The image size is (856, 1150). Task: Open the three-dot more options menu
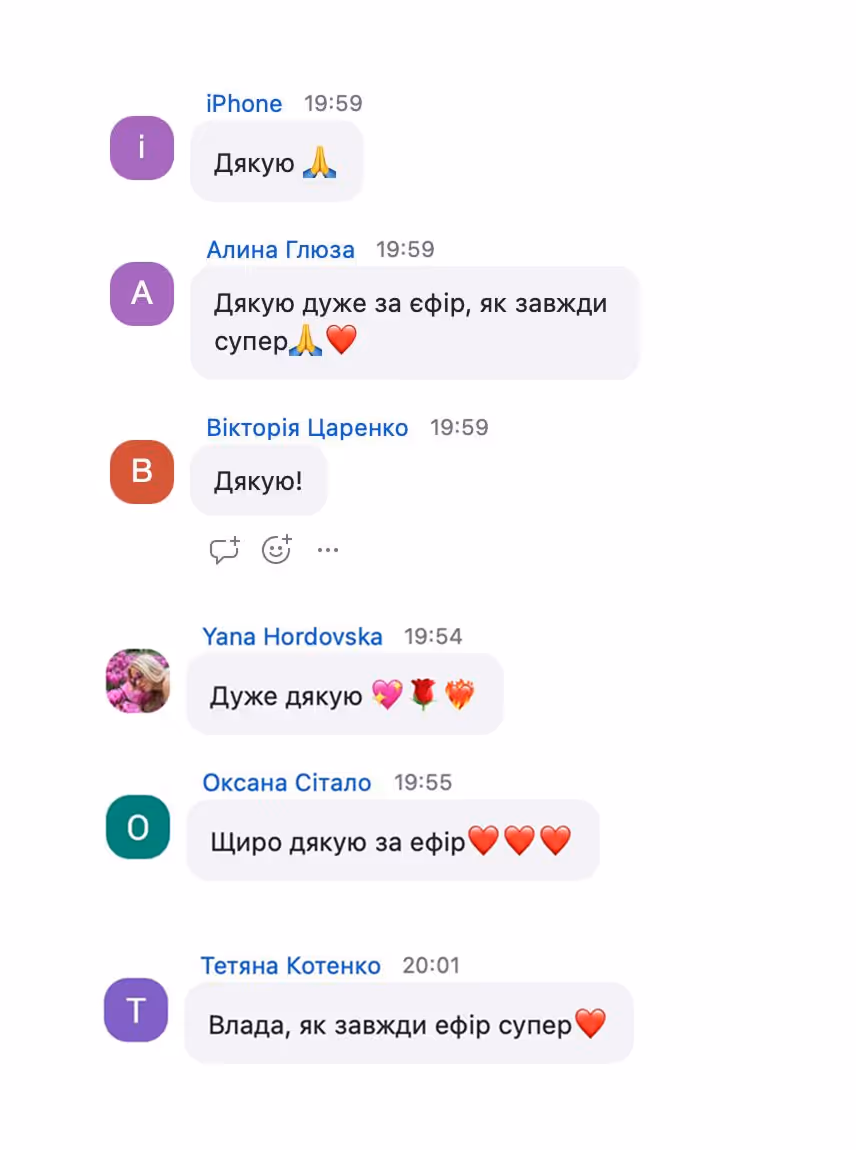328,549
